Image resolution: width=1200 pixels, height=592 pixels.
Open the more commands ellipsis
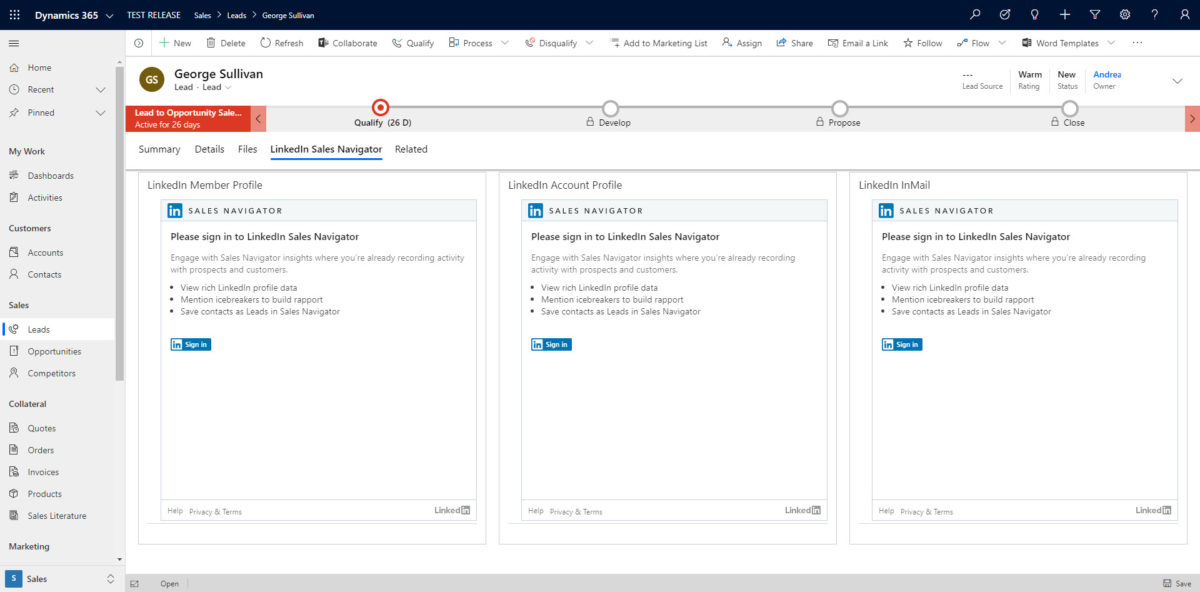tap(1137, 43)
